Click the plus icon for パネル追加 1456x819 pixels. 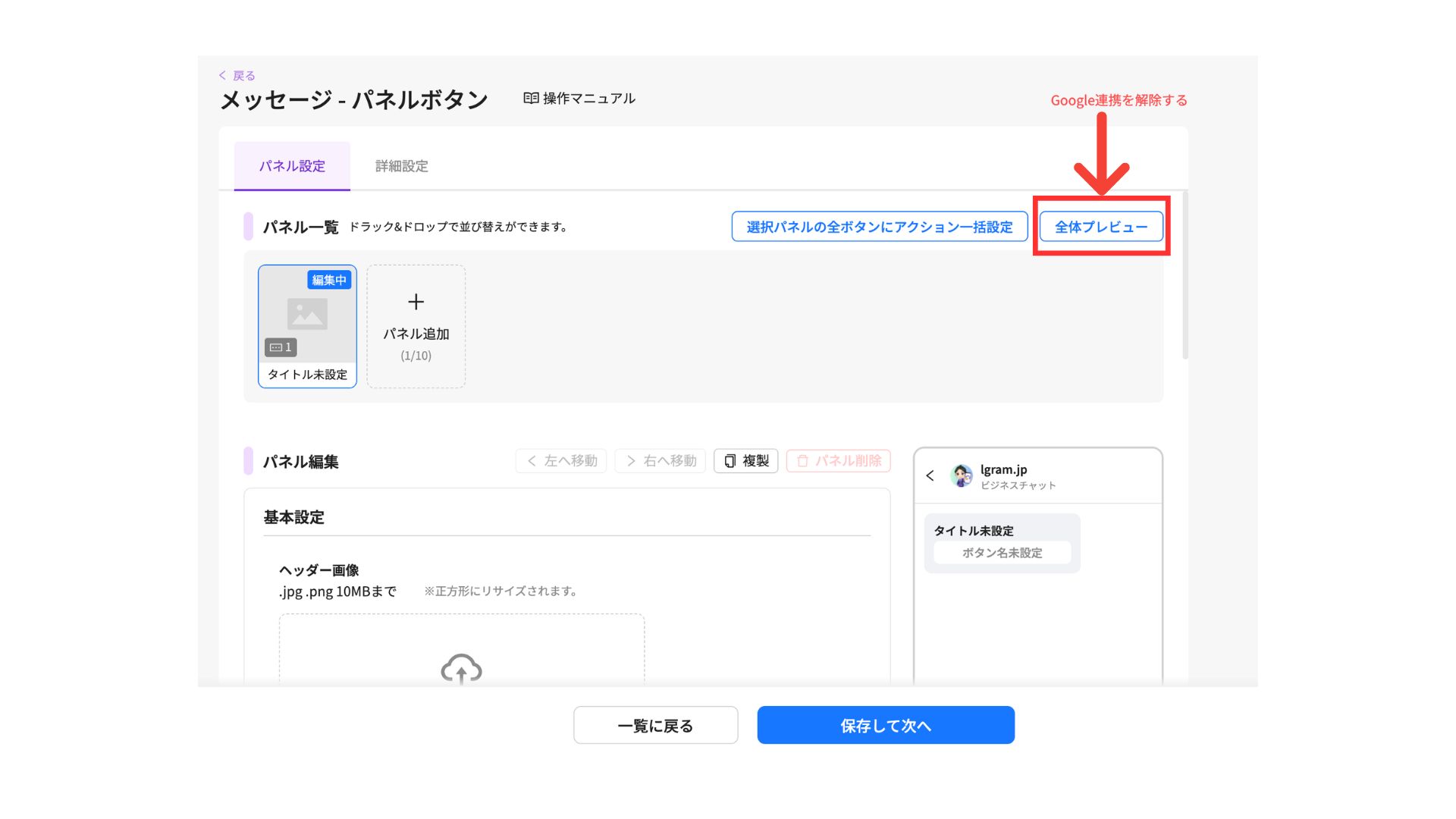[x=416, y=302]
